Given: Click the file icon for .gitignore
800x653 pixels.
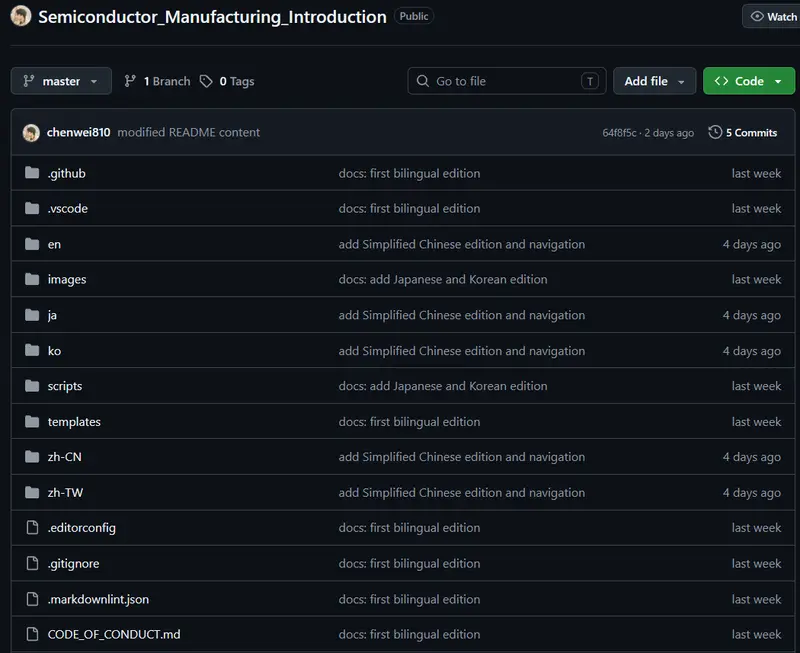Looking at the screenshot, I should [32, 563].
